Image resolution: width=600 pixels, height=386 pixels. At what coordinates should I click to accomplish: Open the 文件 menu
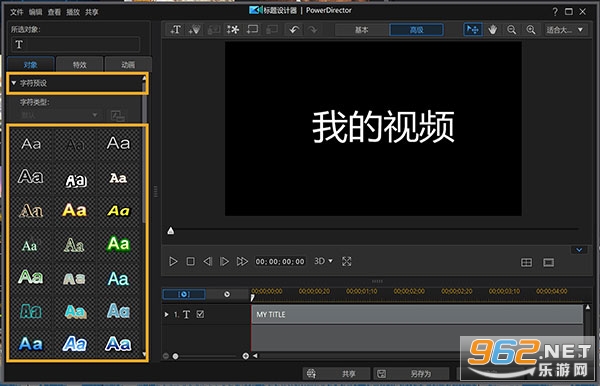click(x=16, y=12)
